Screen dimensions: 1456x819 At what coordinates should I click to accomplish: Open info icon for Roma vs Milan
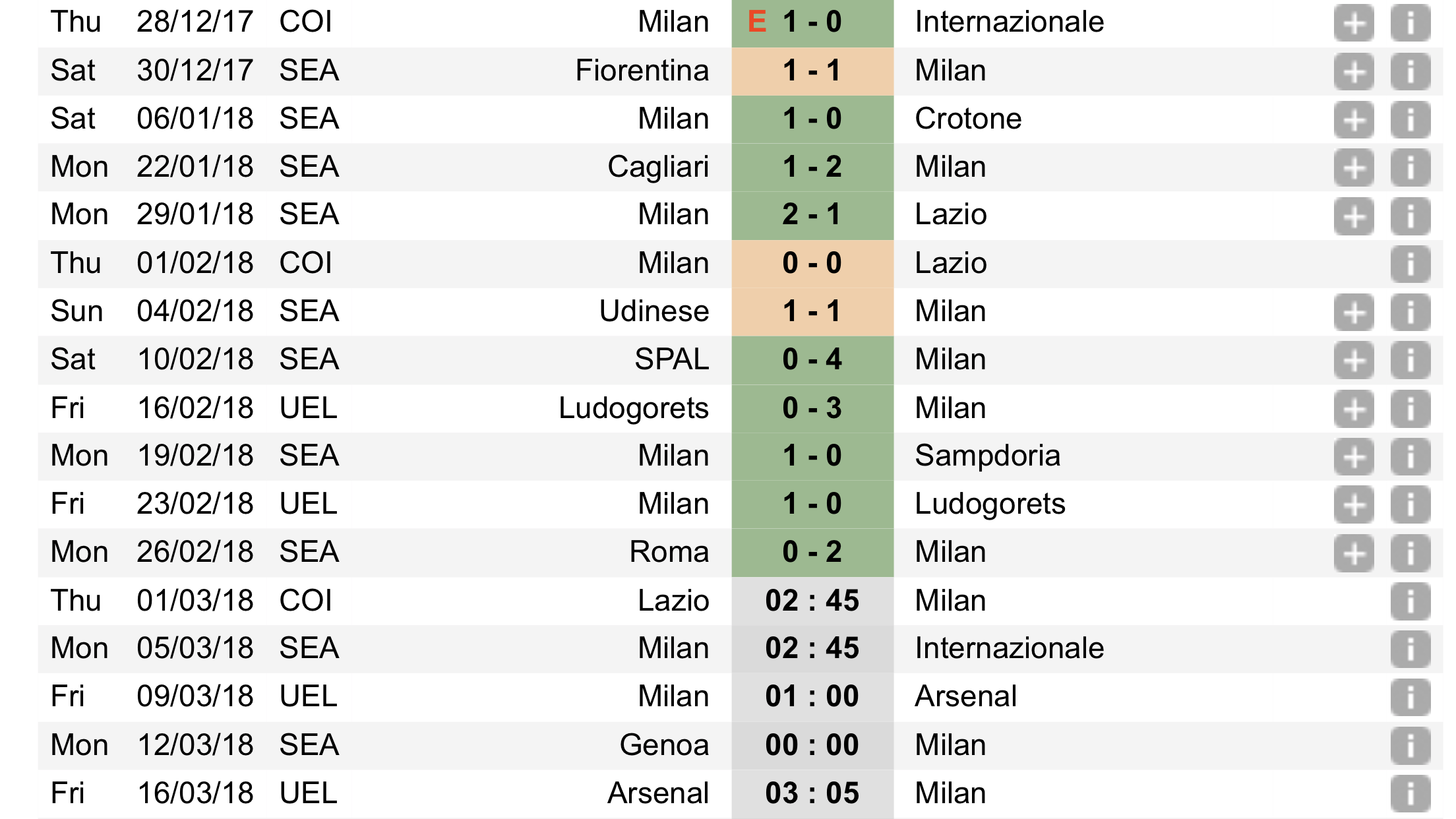click(x=1410, y=553)
